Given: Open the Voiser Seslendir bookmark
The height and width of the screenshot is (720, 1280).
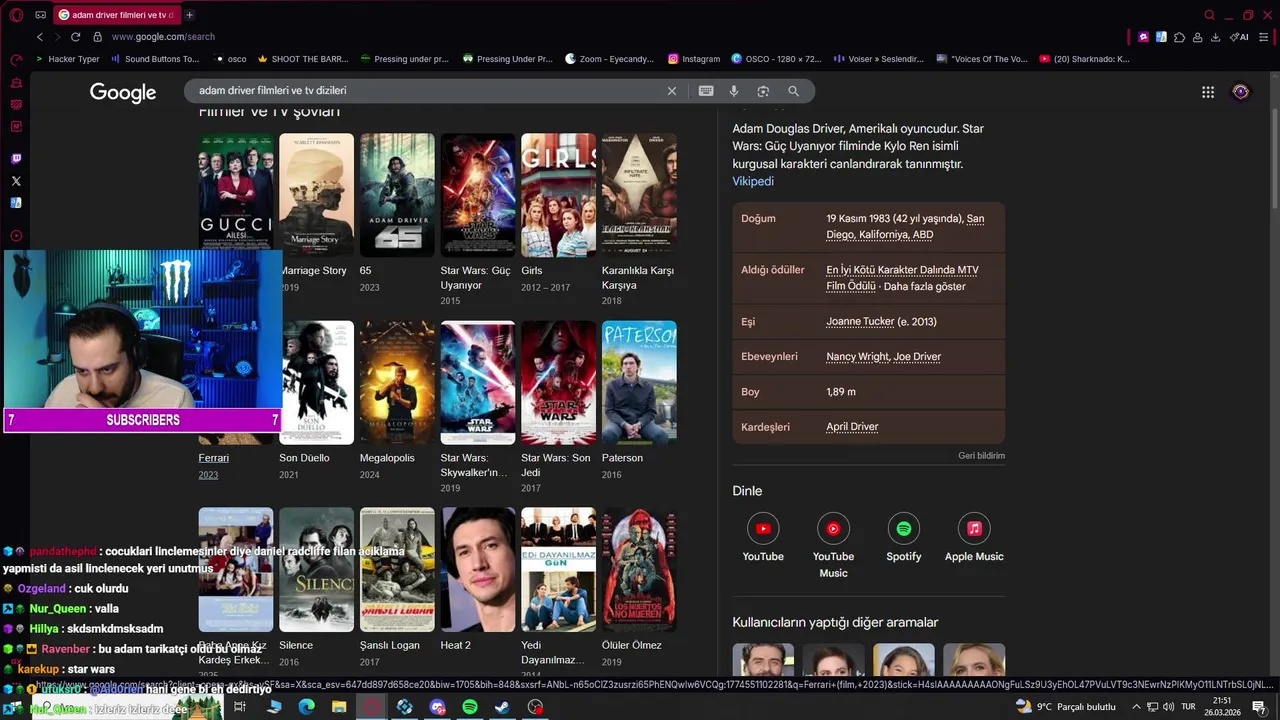Looking at the screenshot, I should tap(878, 59).
